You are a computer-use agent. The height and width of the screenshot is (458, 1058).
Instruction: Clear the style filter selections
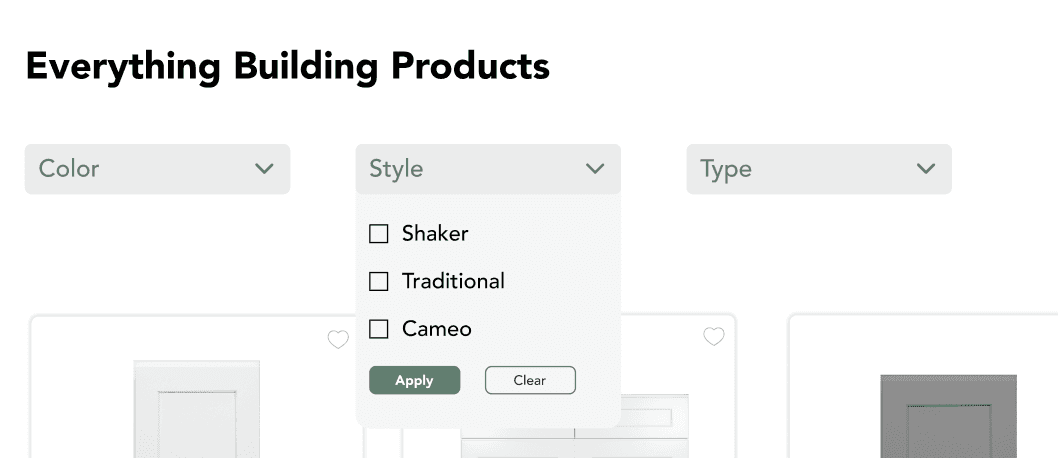pos(530,380)
